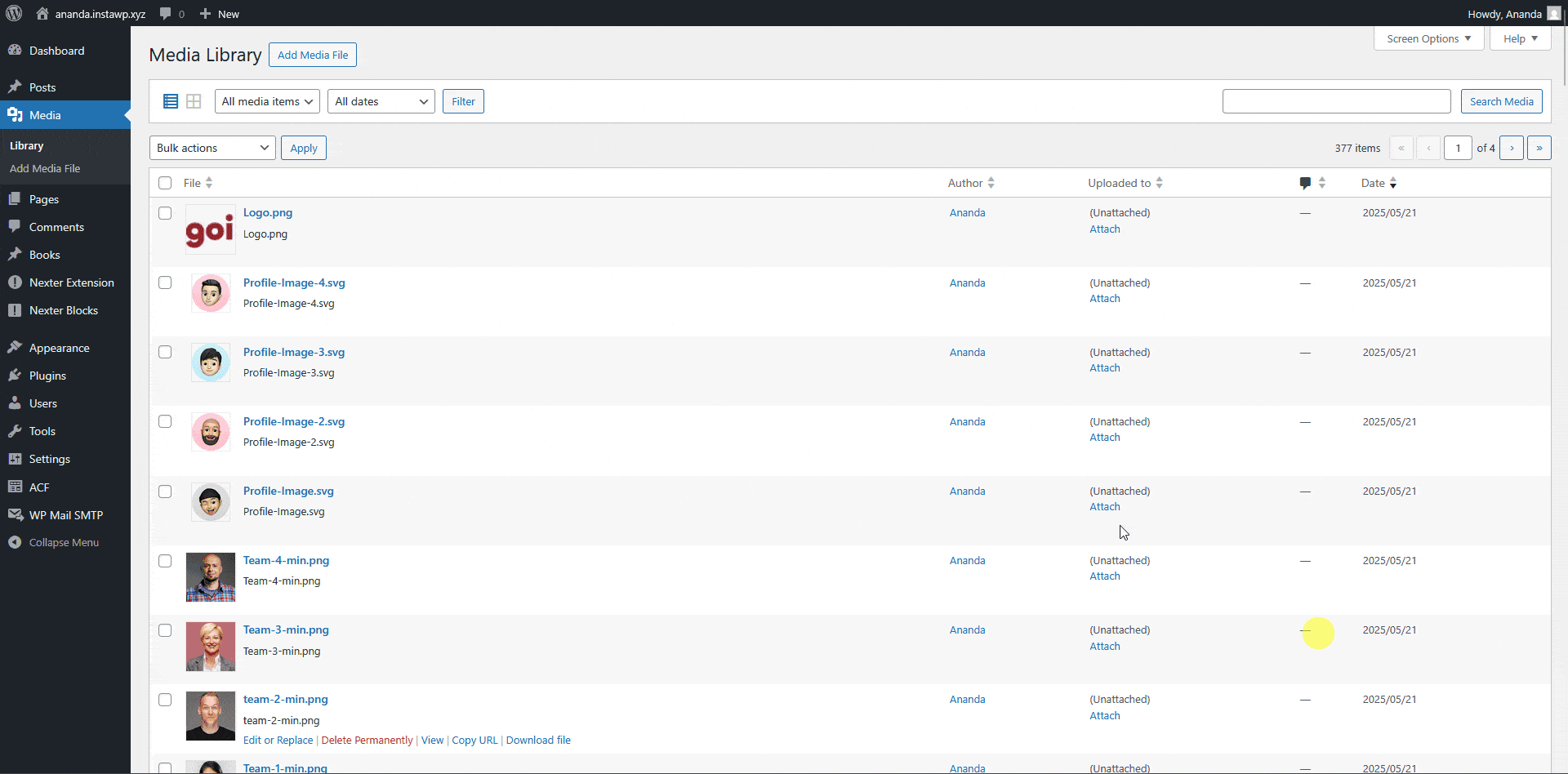Open the All media items dropdown
Viewport: 1568px width, 774px height.
[x=266, y=100]
